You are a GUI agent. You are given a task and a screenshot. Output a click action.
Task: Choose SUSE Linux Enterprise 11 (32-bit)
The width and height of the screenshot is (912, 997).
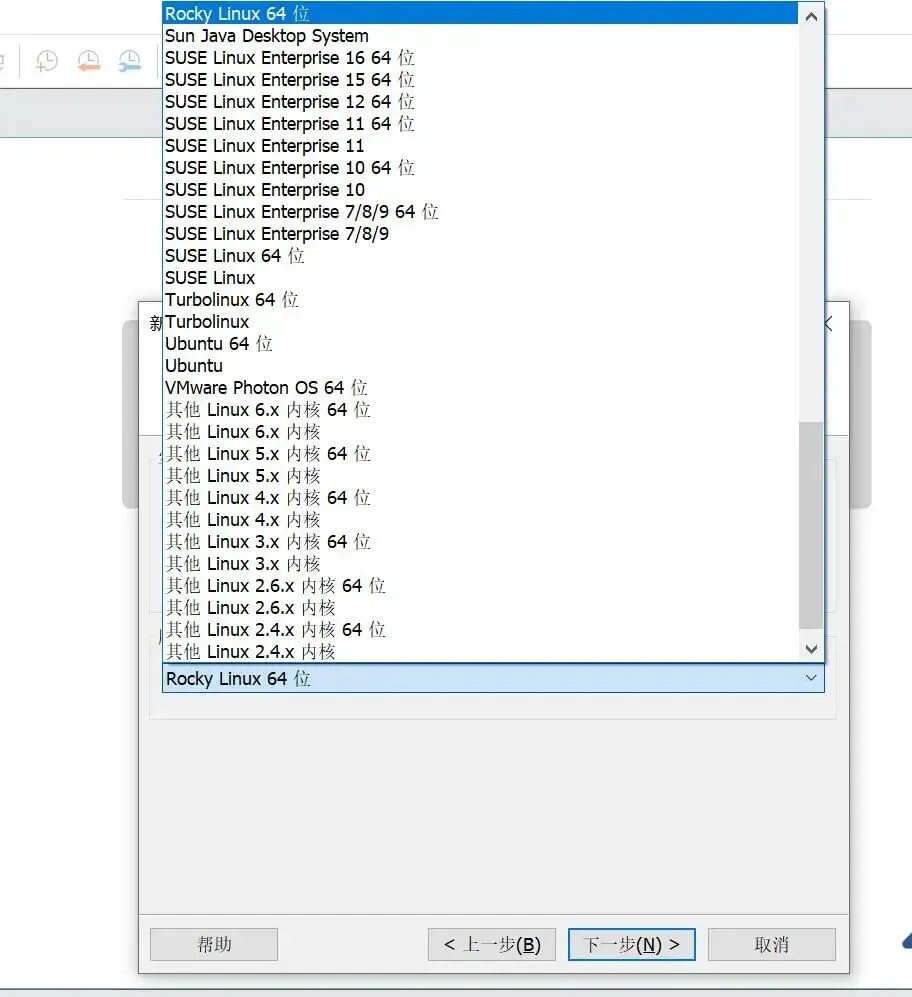pyautogui.click(x=480, y=146)
